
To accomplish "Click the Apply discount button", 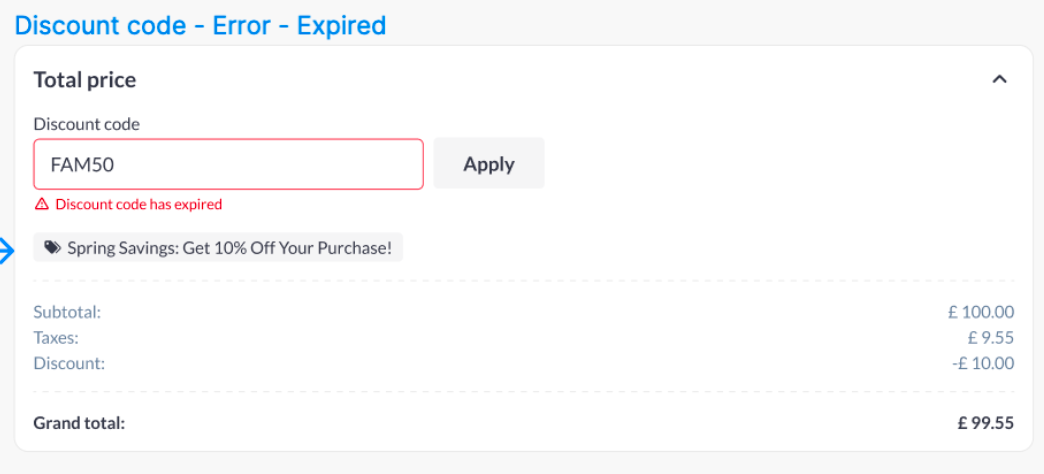I will (x=489, y=163).
